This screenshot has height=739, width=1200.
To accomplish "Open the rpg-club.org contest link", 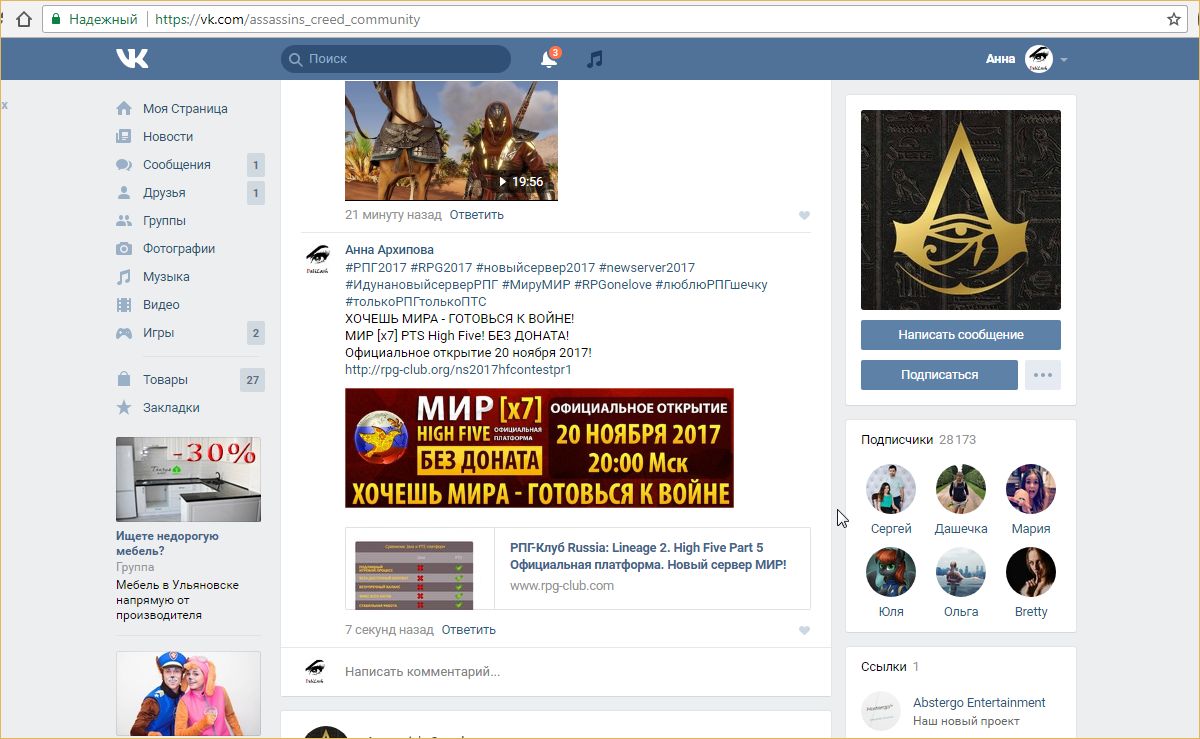I will click(458, 370).
